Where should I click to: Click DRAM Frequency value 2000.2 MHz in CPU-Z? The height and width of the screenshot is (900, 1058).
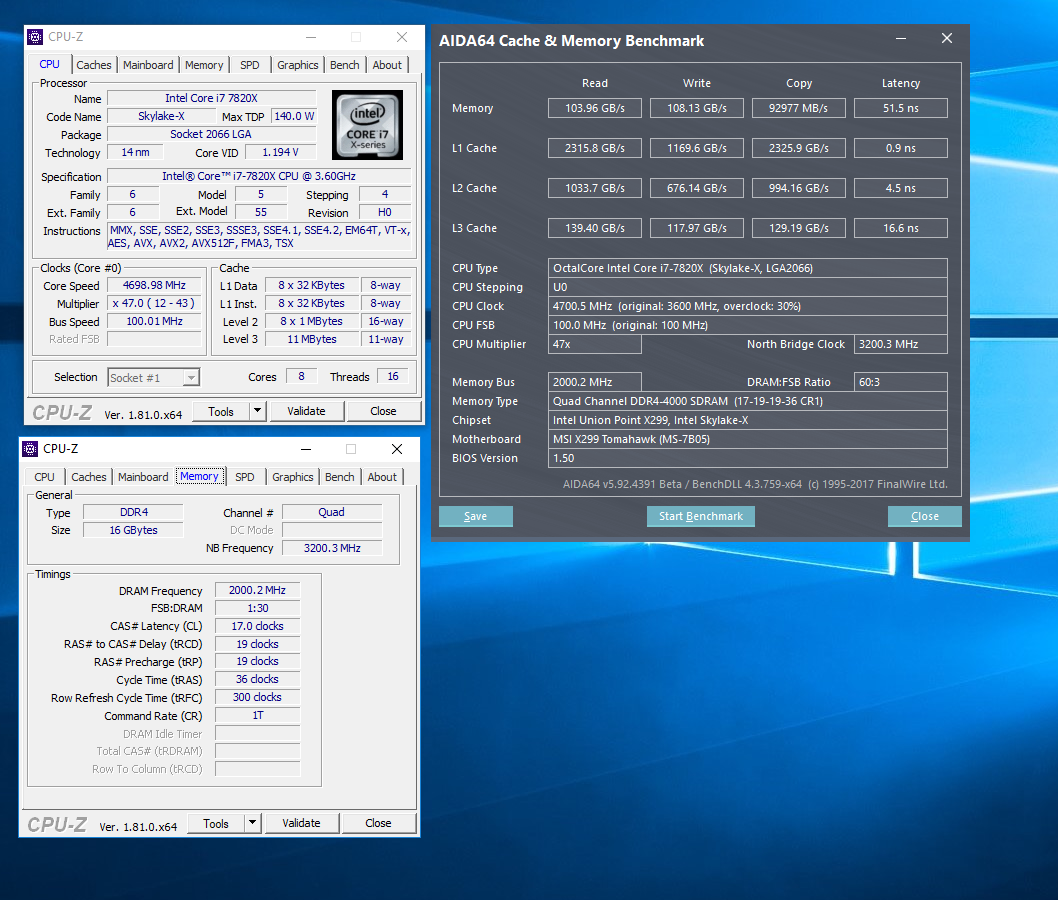(x=257, y=590)
